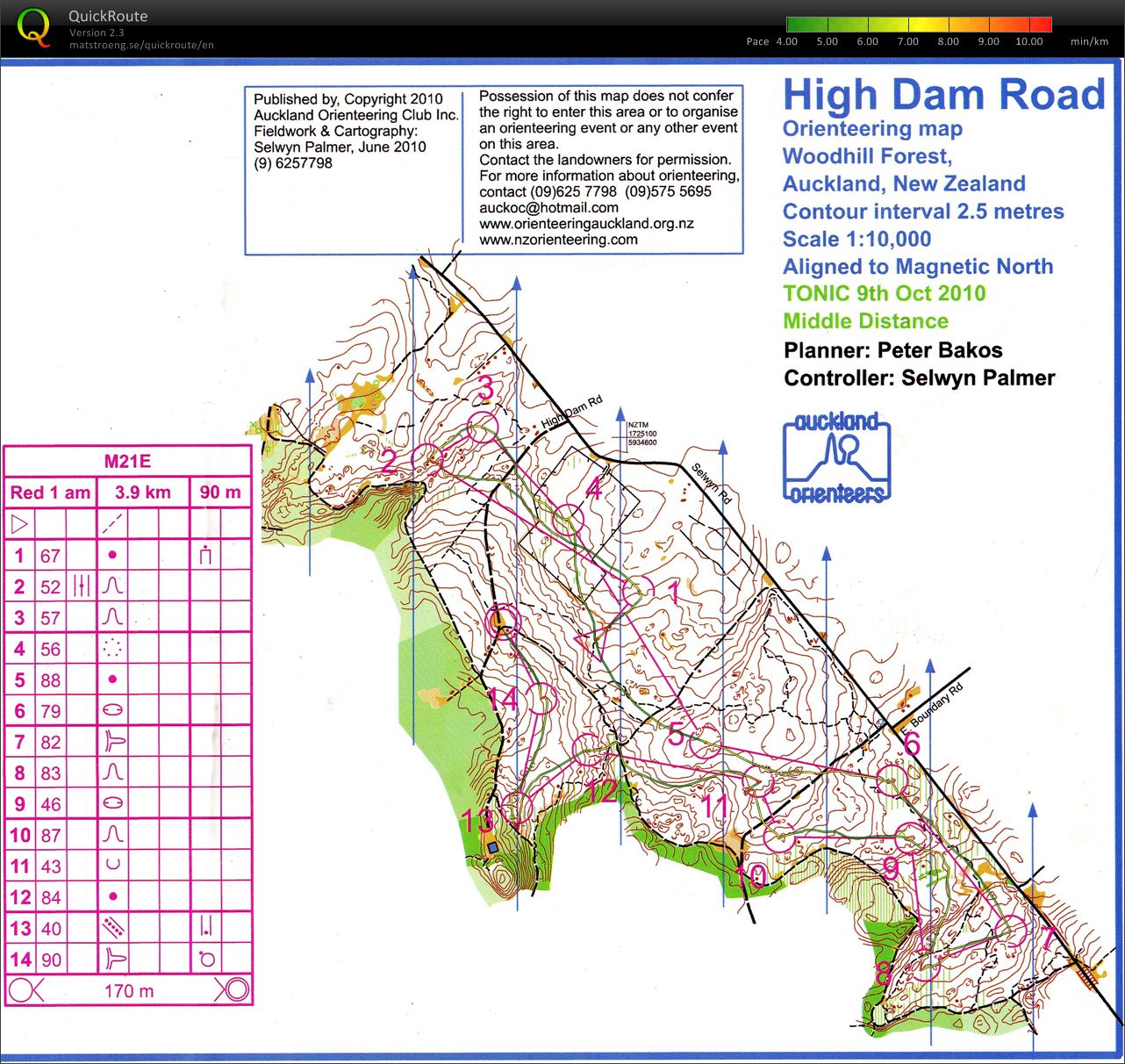Click the Scale 1:10,000 text
Viewport: 1125px width, 1064px height.
pos(856,239)
